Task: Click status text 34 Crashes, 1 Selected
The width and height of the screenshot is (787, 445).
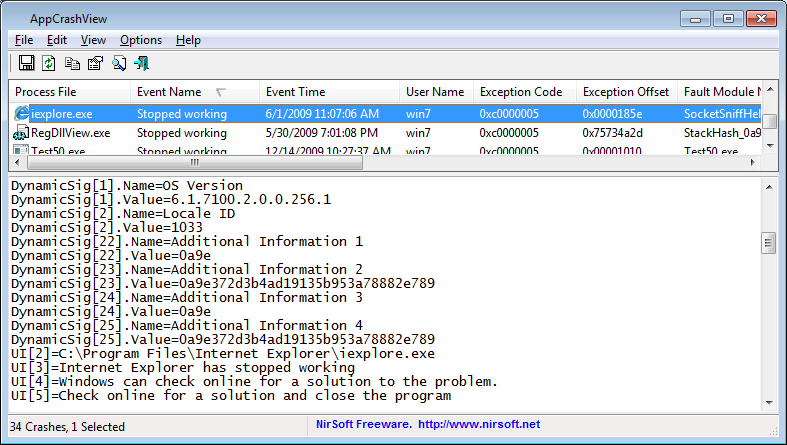Action: point(67,427)
